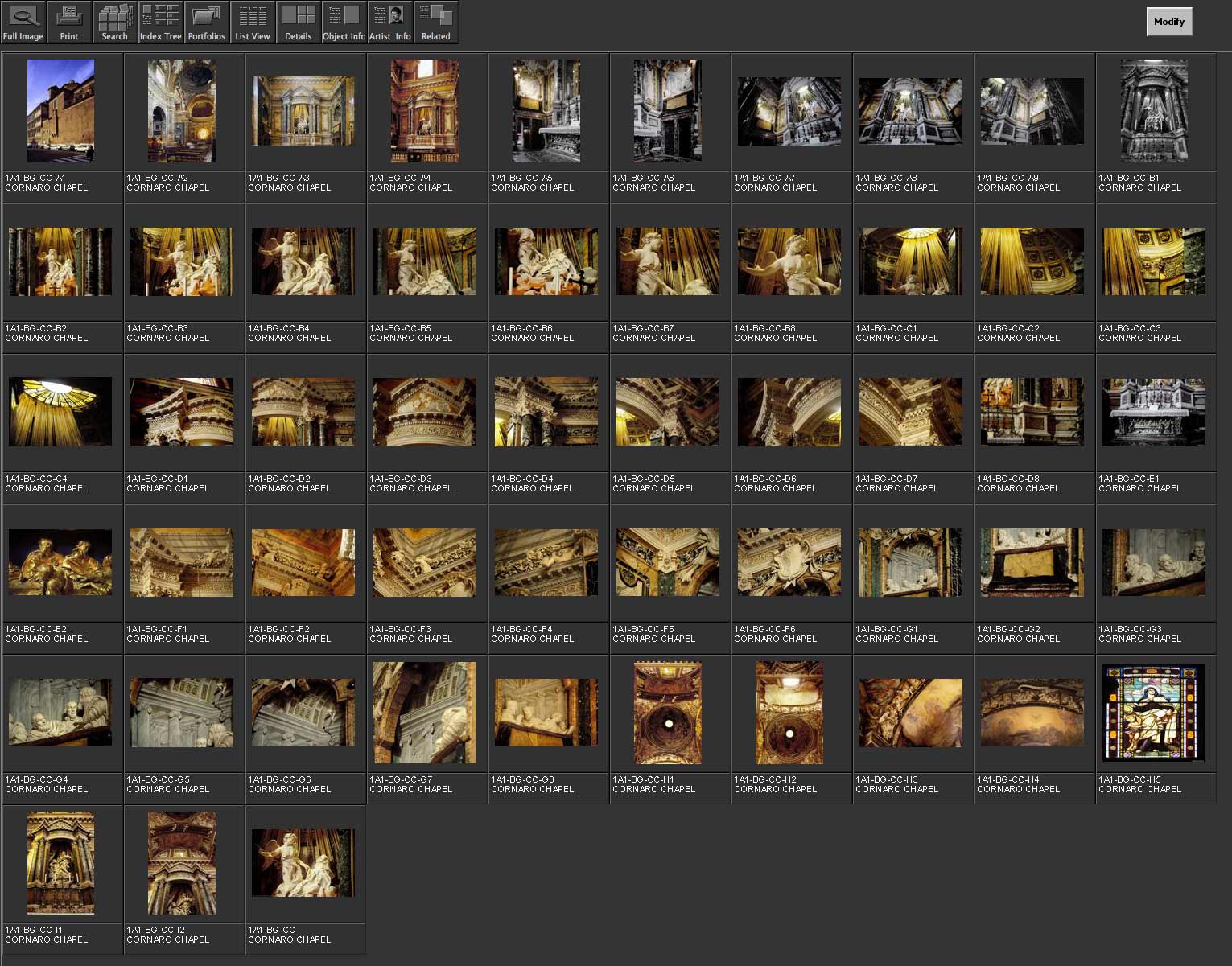Click the Print toolbar icon
This screenshot has height=966, width=1232.
coord(69,23)
